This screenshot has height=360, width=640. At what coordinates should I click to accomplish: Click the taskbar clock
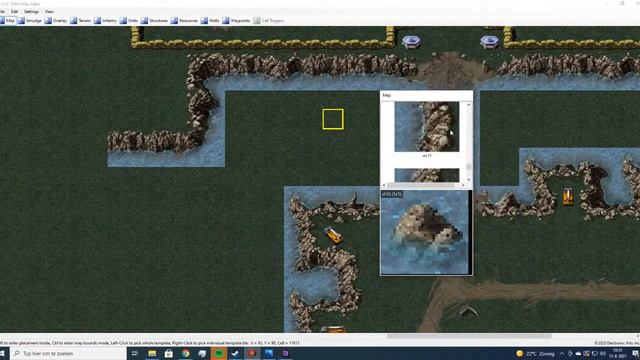point(618,353)
